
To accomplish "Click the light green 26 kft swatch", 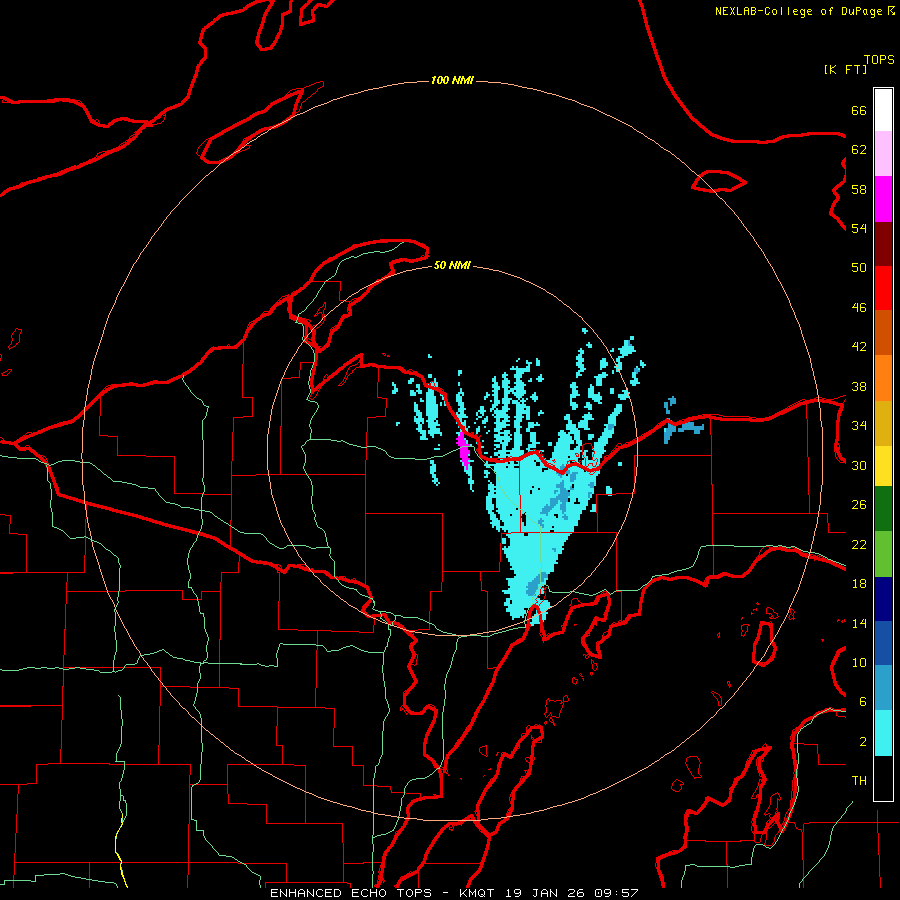I will (x=883, y=554).
